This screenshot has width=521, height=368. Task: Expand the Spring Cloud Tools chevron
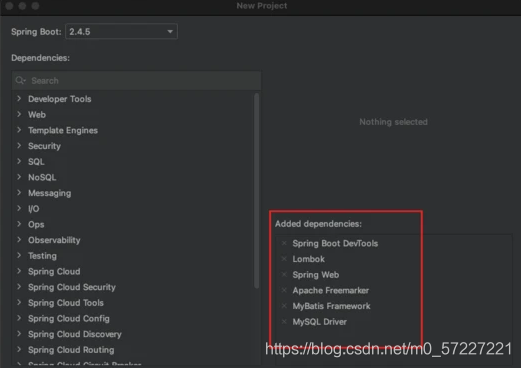tap(19, 302)
